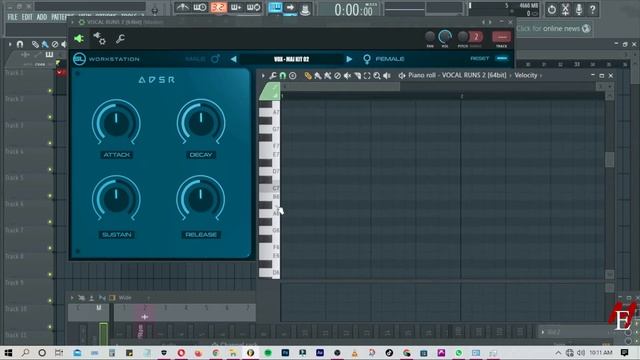Click the power icon in top right toolbar
640x360 pixels.
click(x=551, y=9)
